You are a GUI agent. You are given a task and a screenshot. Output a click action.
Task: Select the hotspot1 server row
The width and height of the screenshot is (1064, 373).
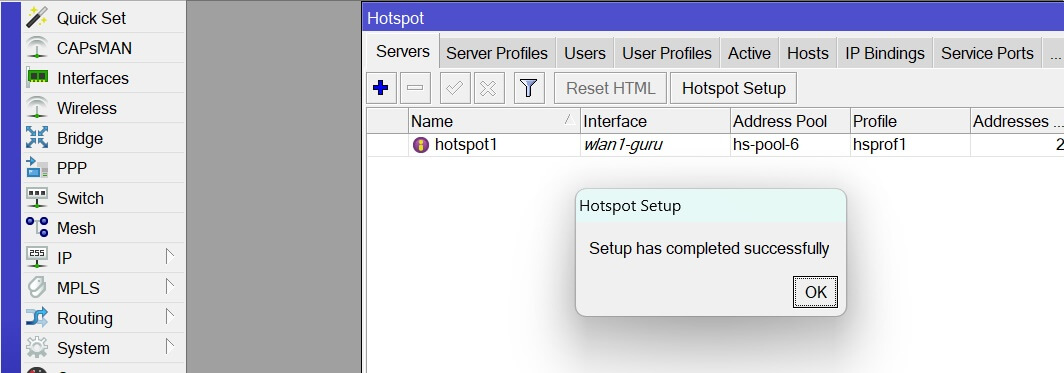[x=715, y=145]
